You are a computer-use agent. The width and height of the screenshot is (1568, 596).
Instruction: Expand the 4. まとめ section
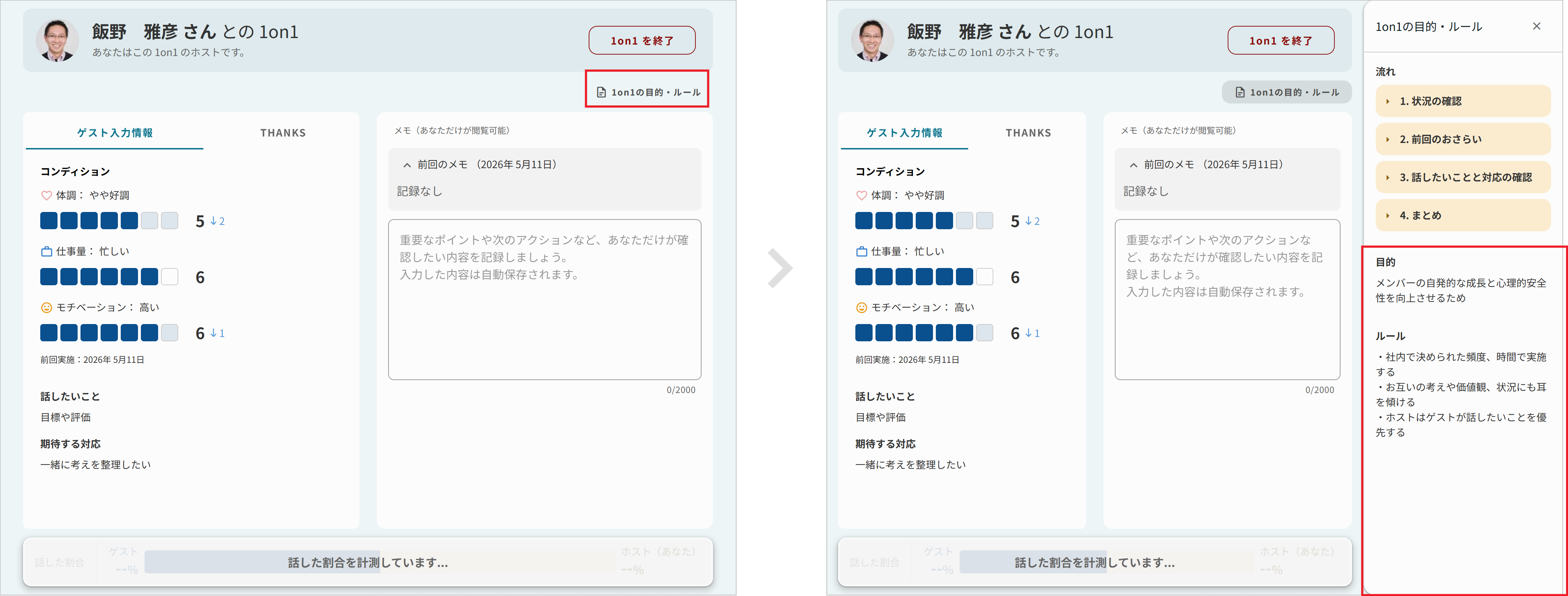click(x=1463, y=215)
